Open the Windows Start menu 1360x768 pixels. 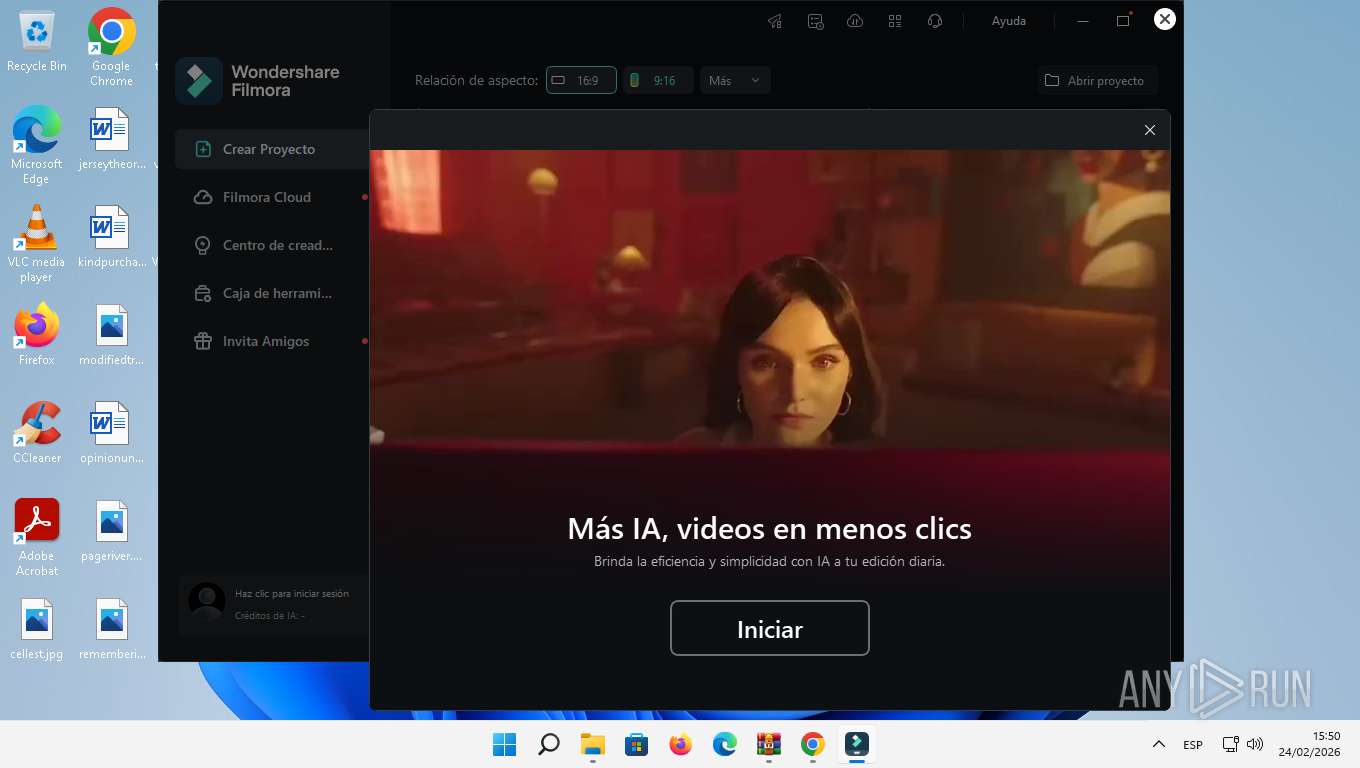pyautogui.click(x=505, y=744)
